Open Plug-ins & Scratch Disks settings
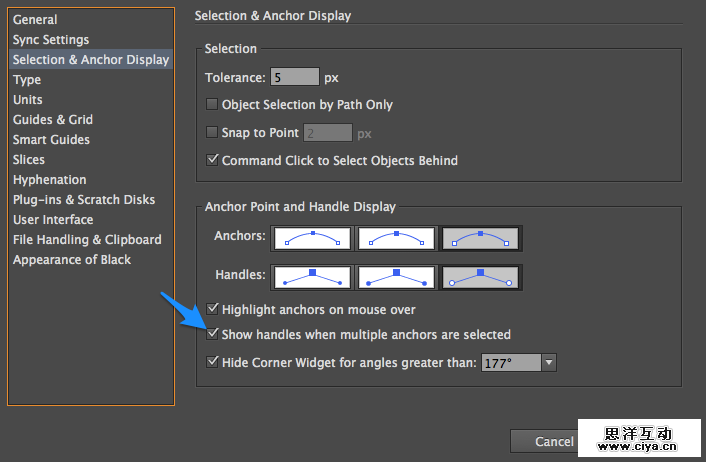The width and height of the screenshot is (706, 462). tap(84, 200)
